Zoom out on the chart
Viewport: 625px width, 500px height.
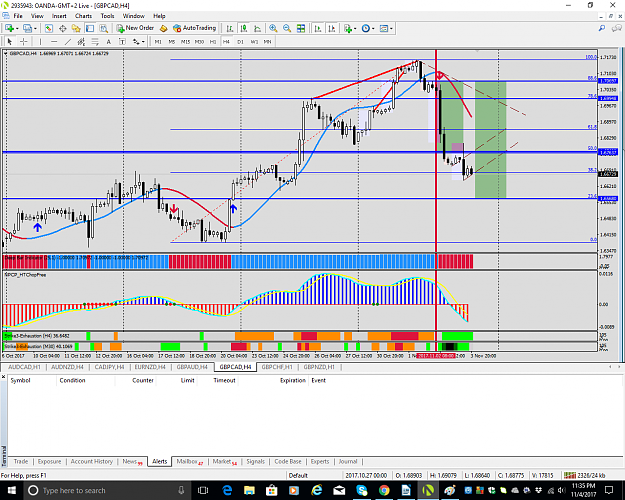coord(287,28)
